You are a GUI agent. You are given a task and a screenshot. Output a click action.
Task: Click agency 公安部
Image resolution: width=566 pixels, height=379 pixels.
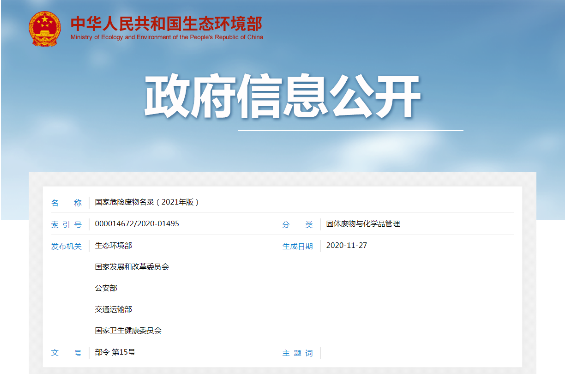pos(106,288)
